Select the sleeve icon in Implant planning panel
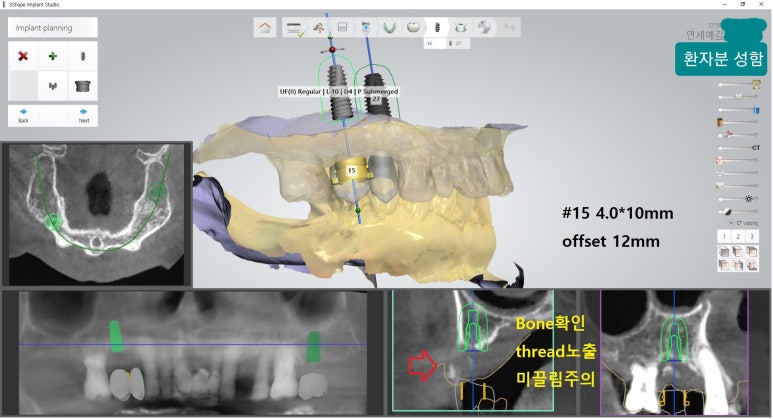This screenshot has height=419, width=773. (x=83, y=86)
